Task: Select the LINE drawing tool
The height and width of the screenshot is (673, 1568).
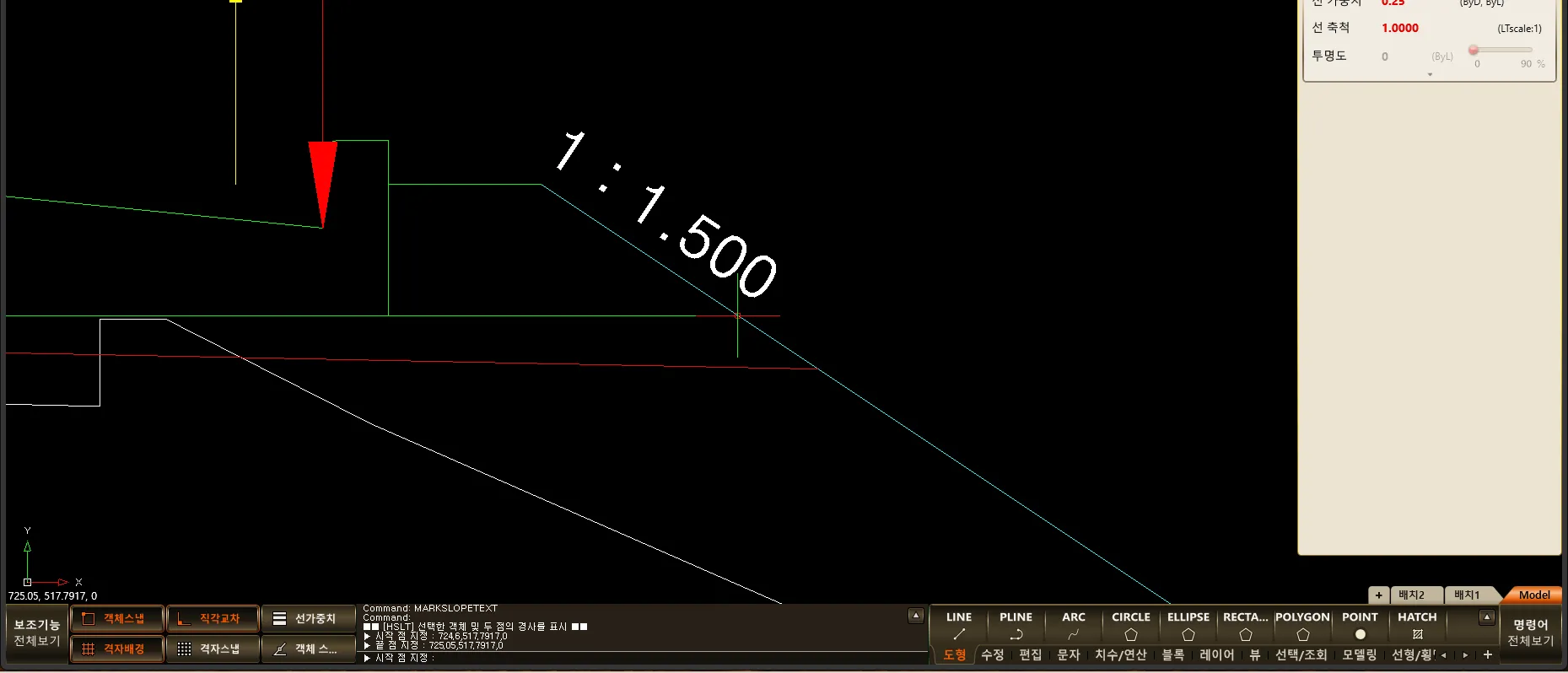Action: (x=958, y=626)
